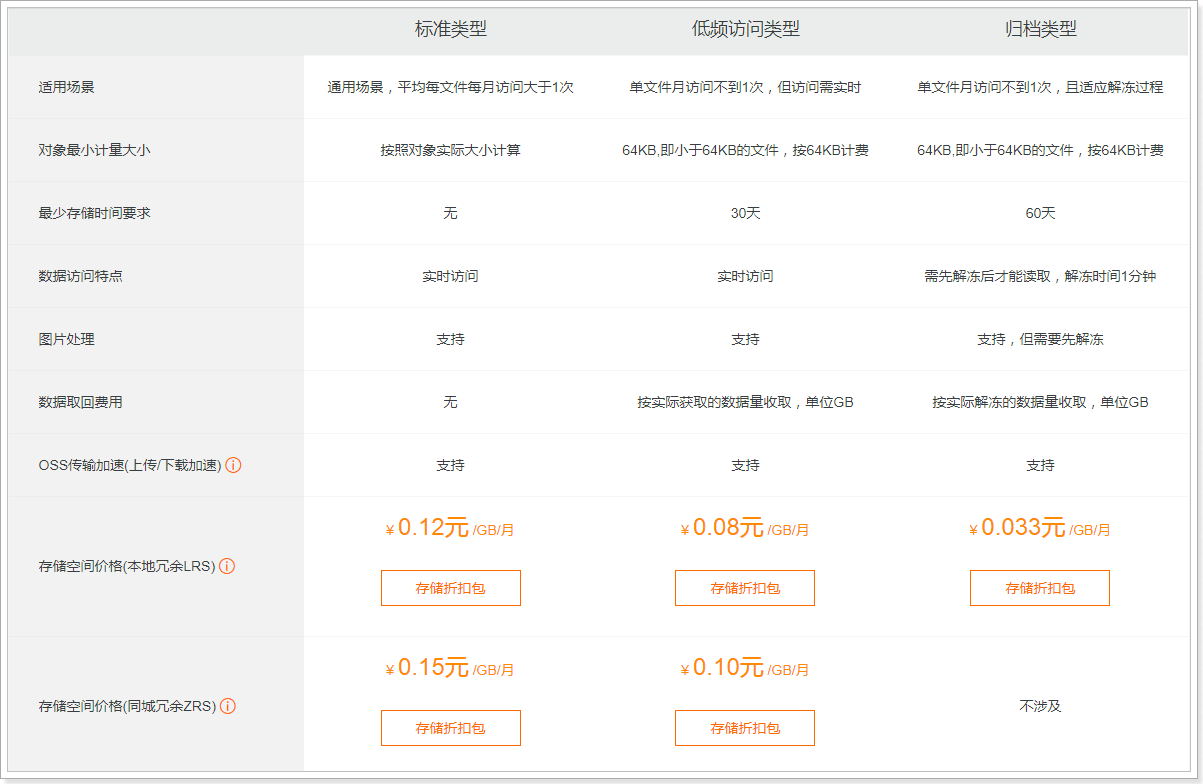Click the 不涉及 cell in archive column
This screenshot has width=1203, height=784.
coord(1040,706)
